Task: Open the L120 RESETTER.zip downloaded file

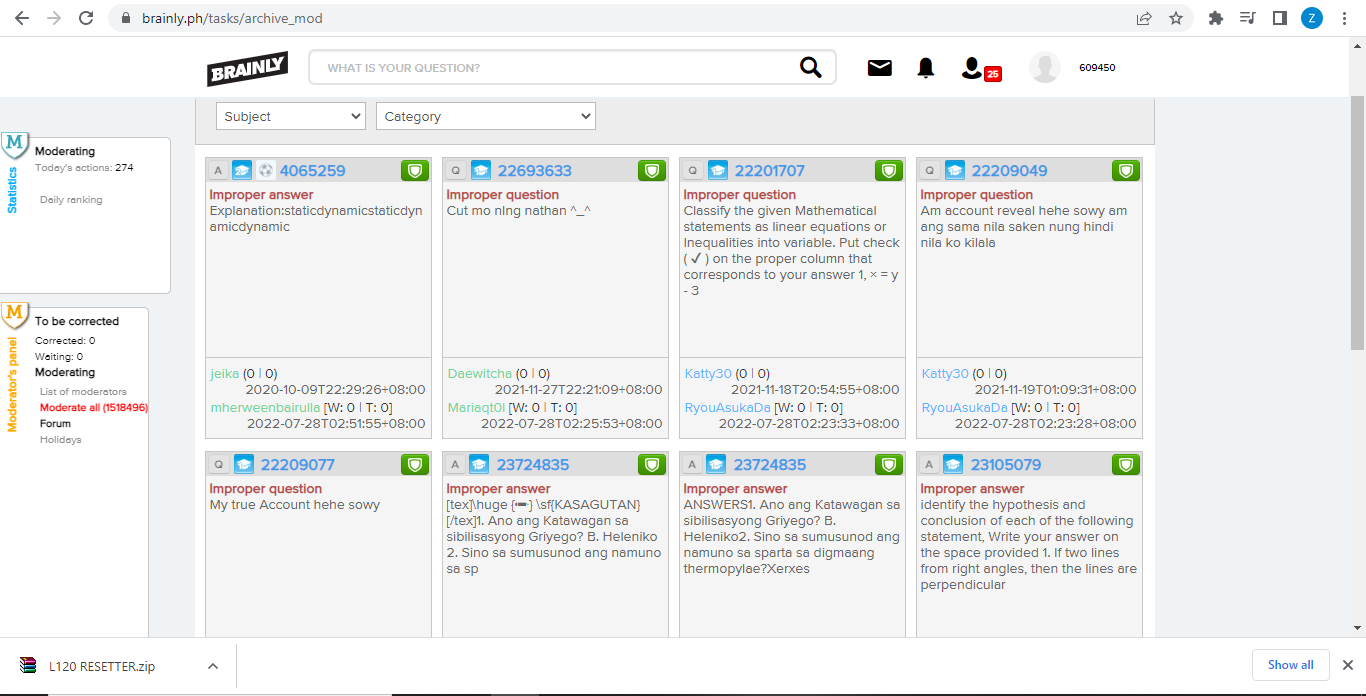Action: (x=100, y=666)
